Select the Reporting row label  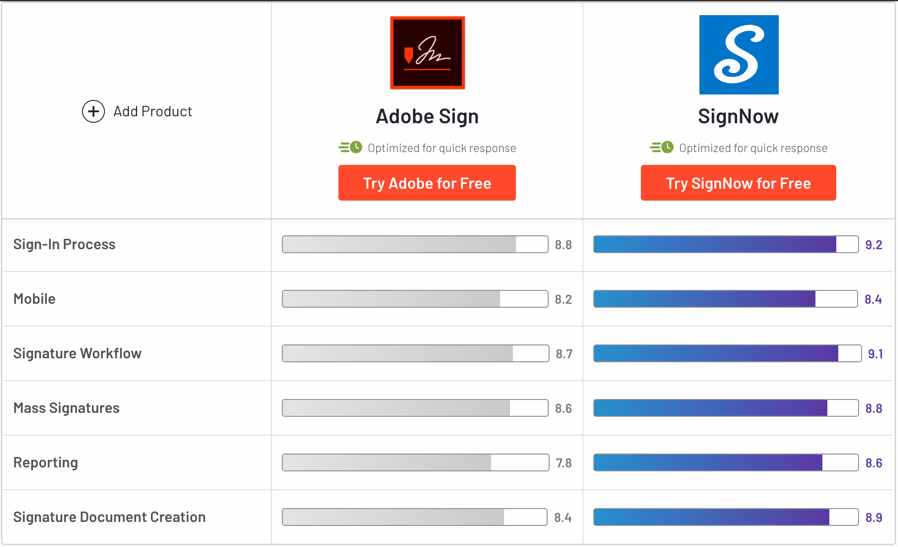point(45,463)
